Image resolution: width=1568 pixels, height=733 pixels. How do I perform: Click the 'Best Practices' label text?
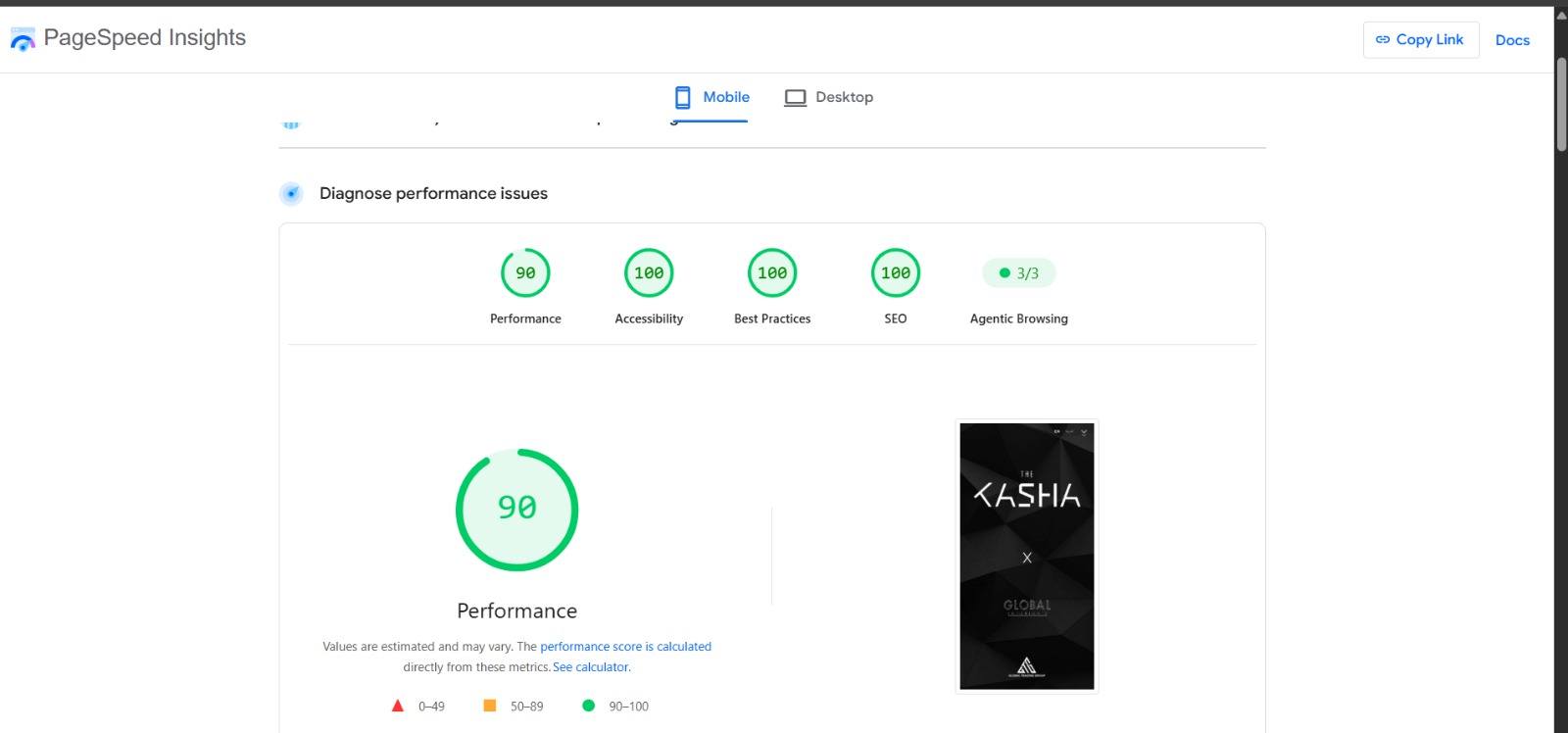click(x=772, y=318)
